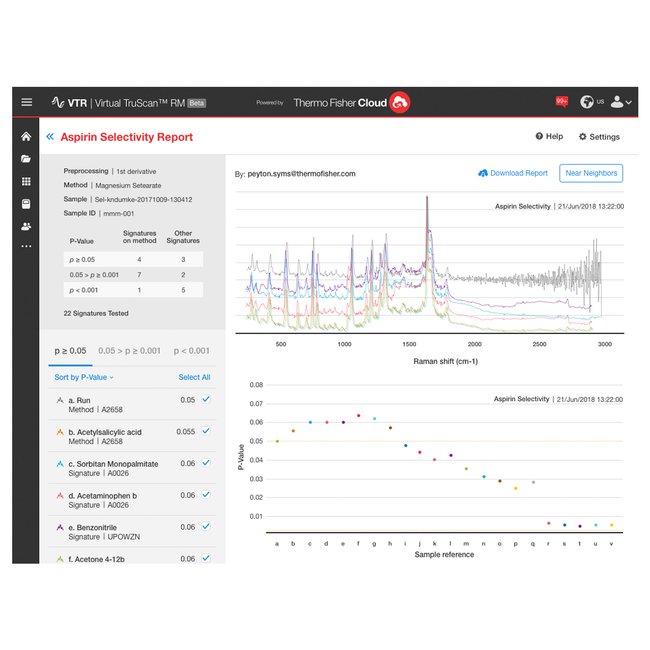Open the 99+ notifications icon
Viewport: 650px width, 650px height.
(561, 101)
